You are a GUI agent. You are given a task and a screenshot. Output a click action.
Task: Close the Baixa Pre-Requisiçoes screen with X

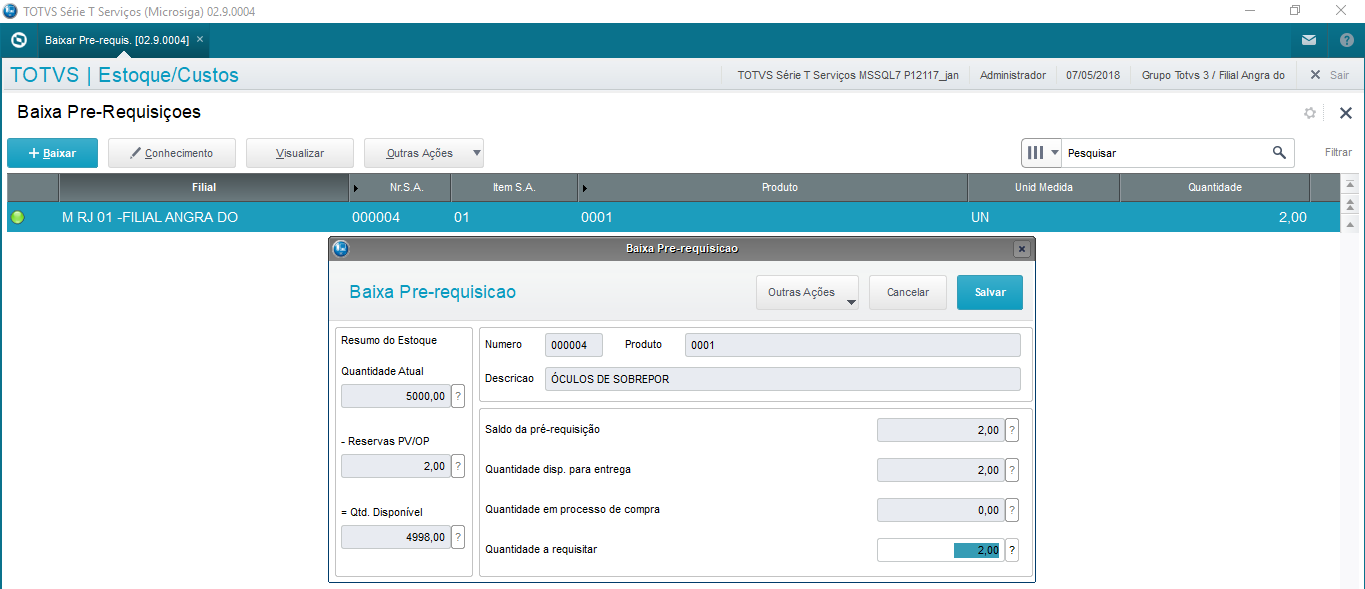click(x=1346, y=113)
